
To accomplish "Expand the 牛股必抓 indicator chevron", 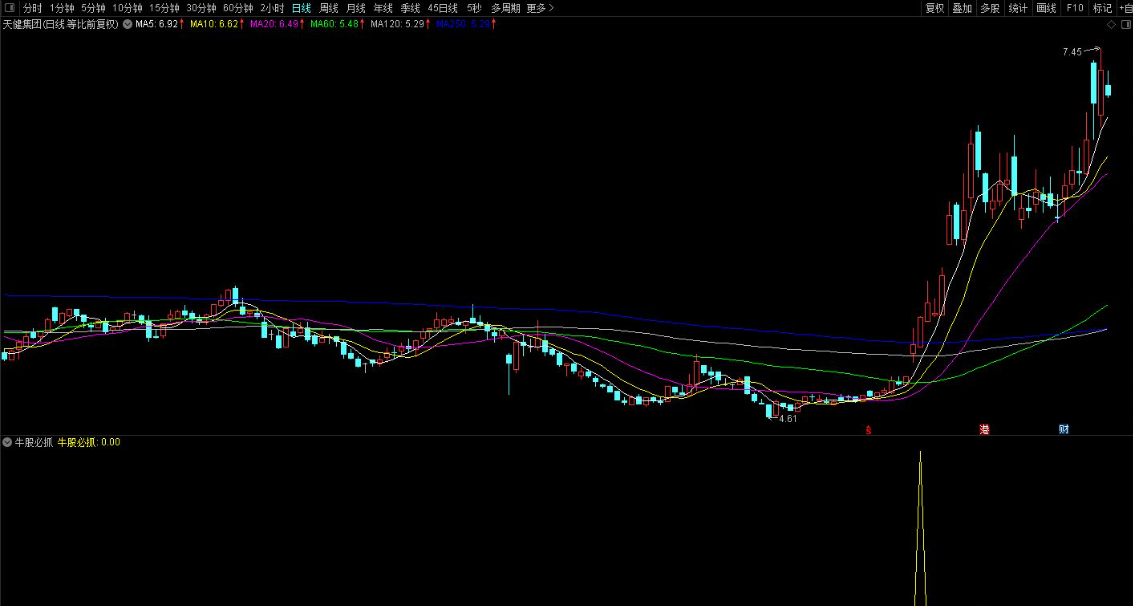I will 7,442.
